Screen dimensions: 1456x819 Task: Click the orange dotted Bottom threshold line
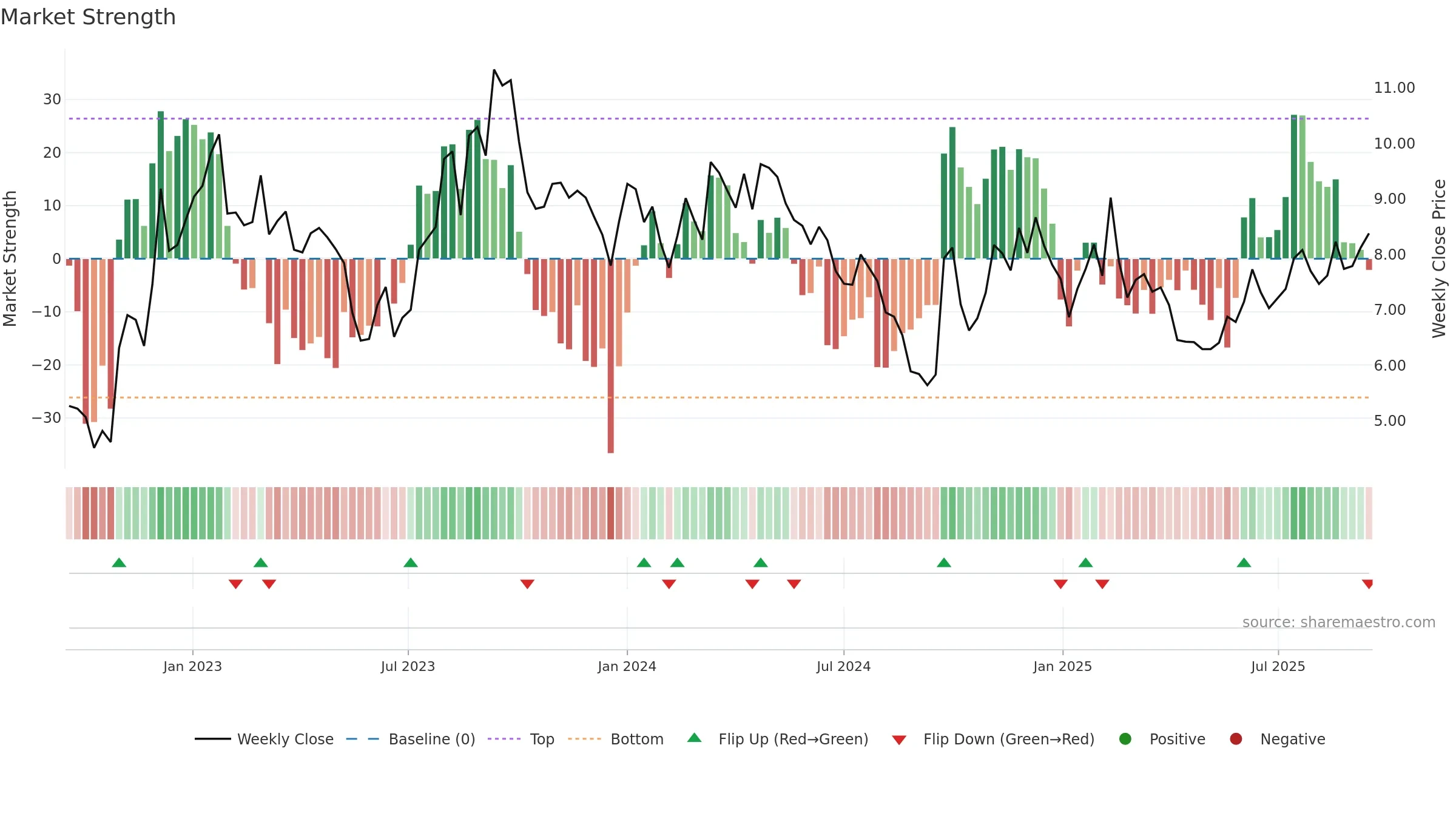click(x=719, y=397)
